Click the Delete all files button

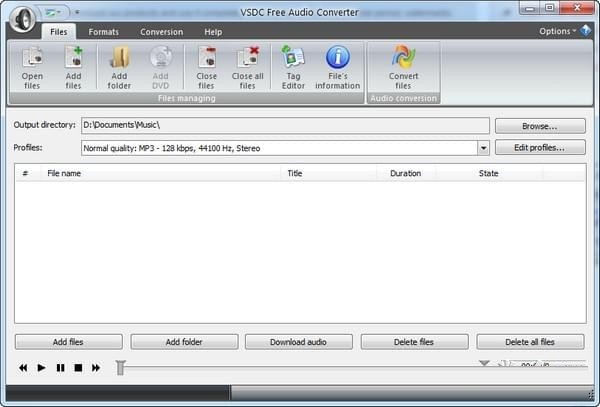pyautogui.click(x=530, y=342)
